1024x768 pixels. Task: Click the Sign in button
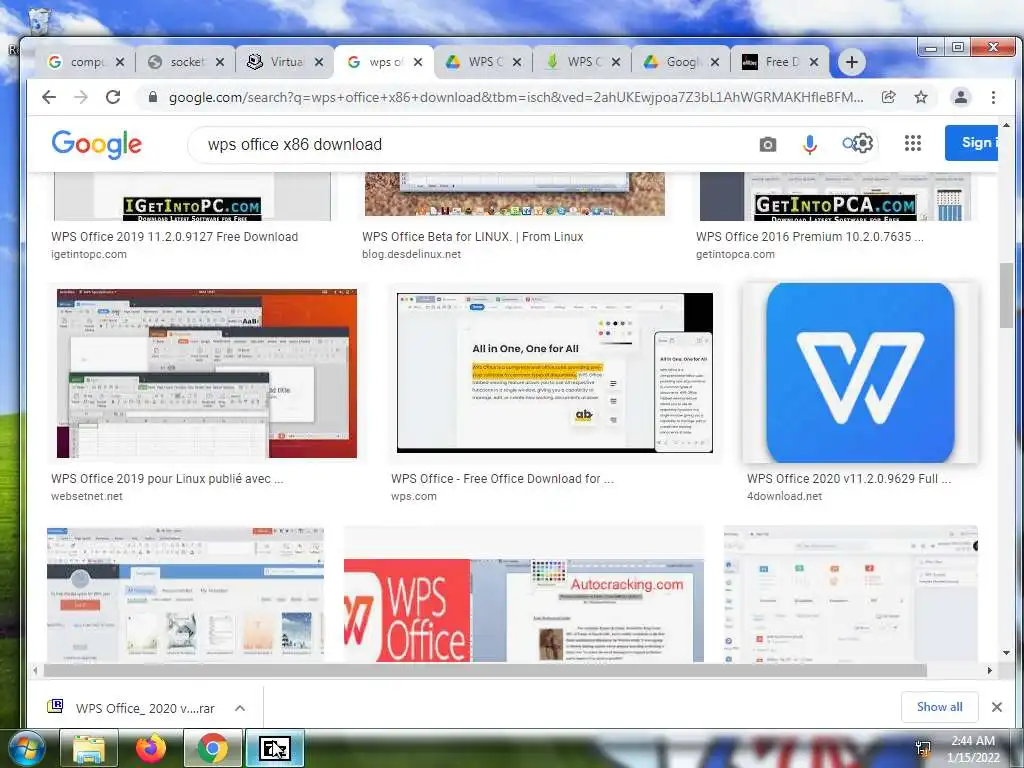pyautogui.click(x=971, y=142)
